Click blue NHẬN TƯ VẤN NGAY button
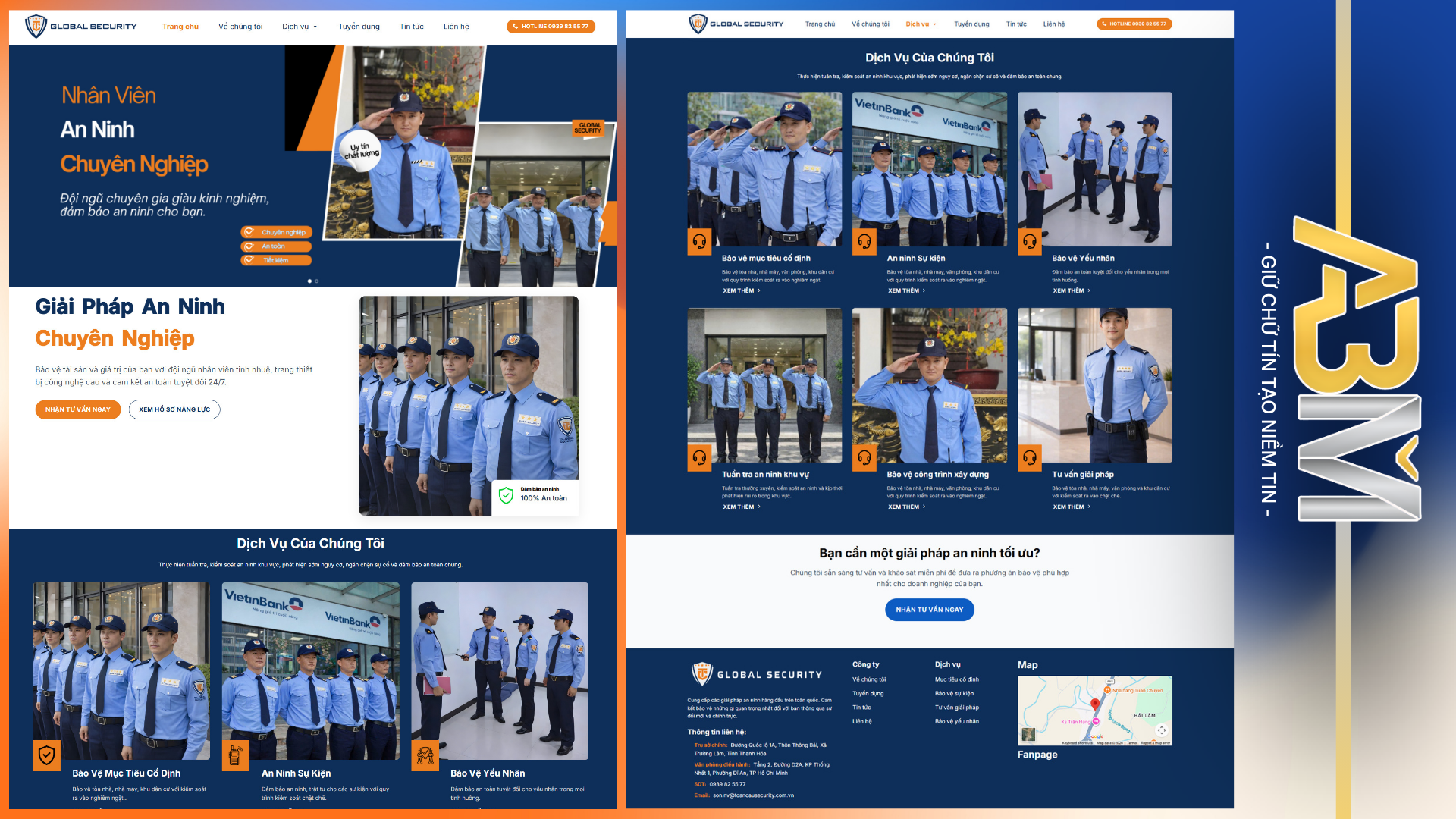The image size is (1456, 819). (x=930, y=610)
